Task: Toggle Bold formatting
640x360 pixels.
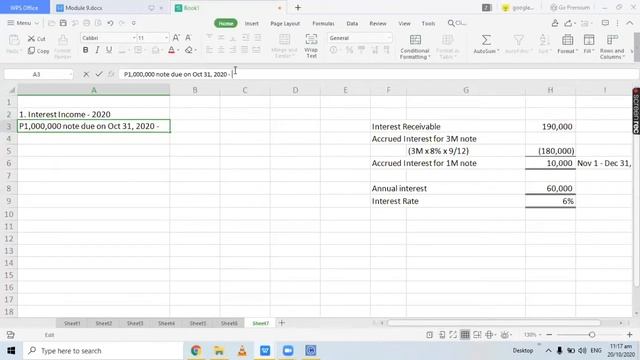Action: [x=85, y=50]
